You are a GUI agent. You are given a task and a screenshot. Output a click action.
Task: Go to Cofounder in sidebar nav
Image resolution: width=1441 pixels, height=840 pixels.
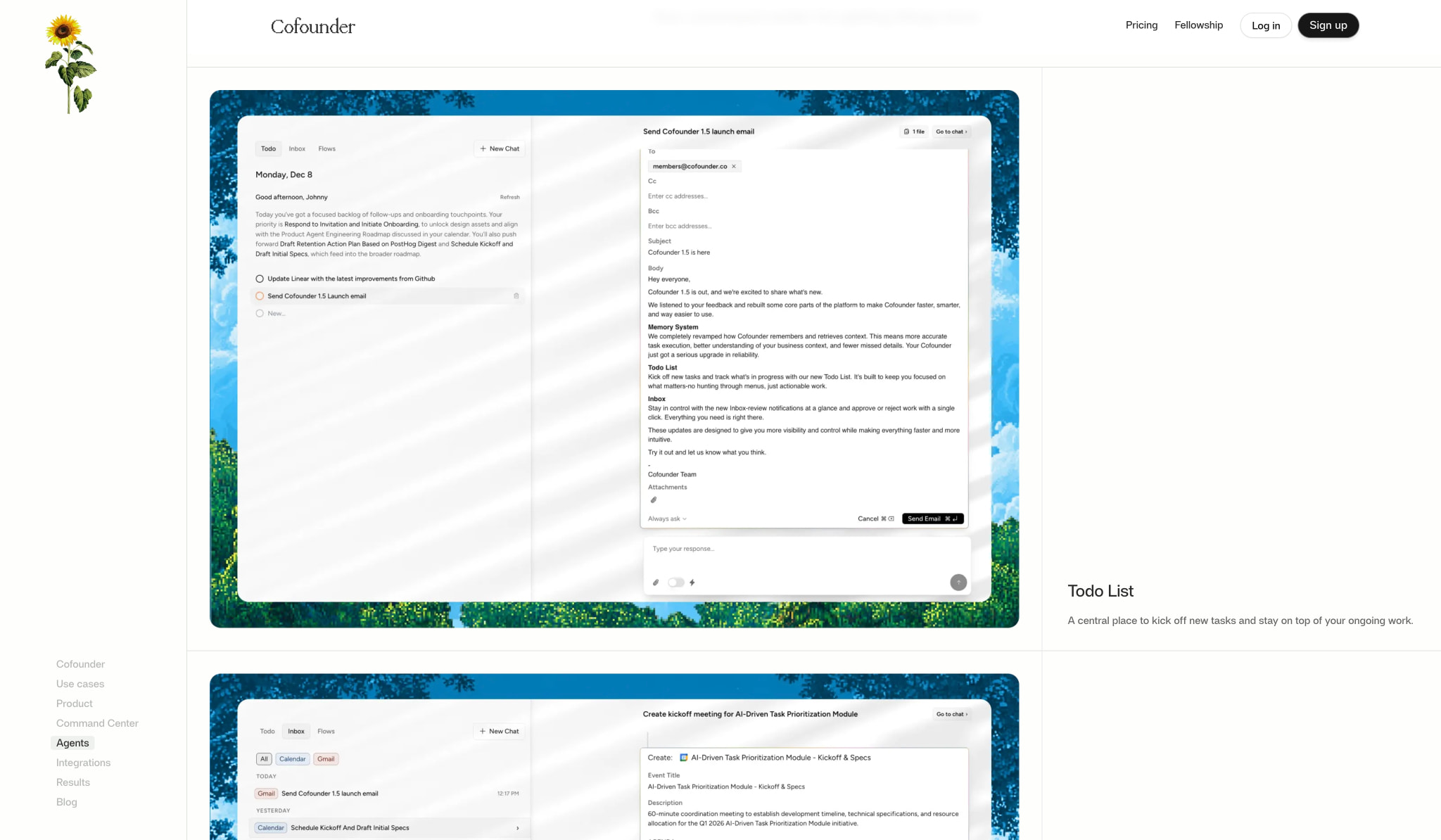(80, 664)
